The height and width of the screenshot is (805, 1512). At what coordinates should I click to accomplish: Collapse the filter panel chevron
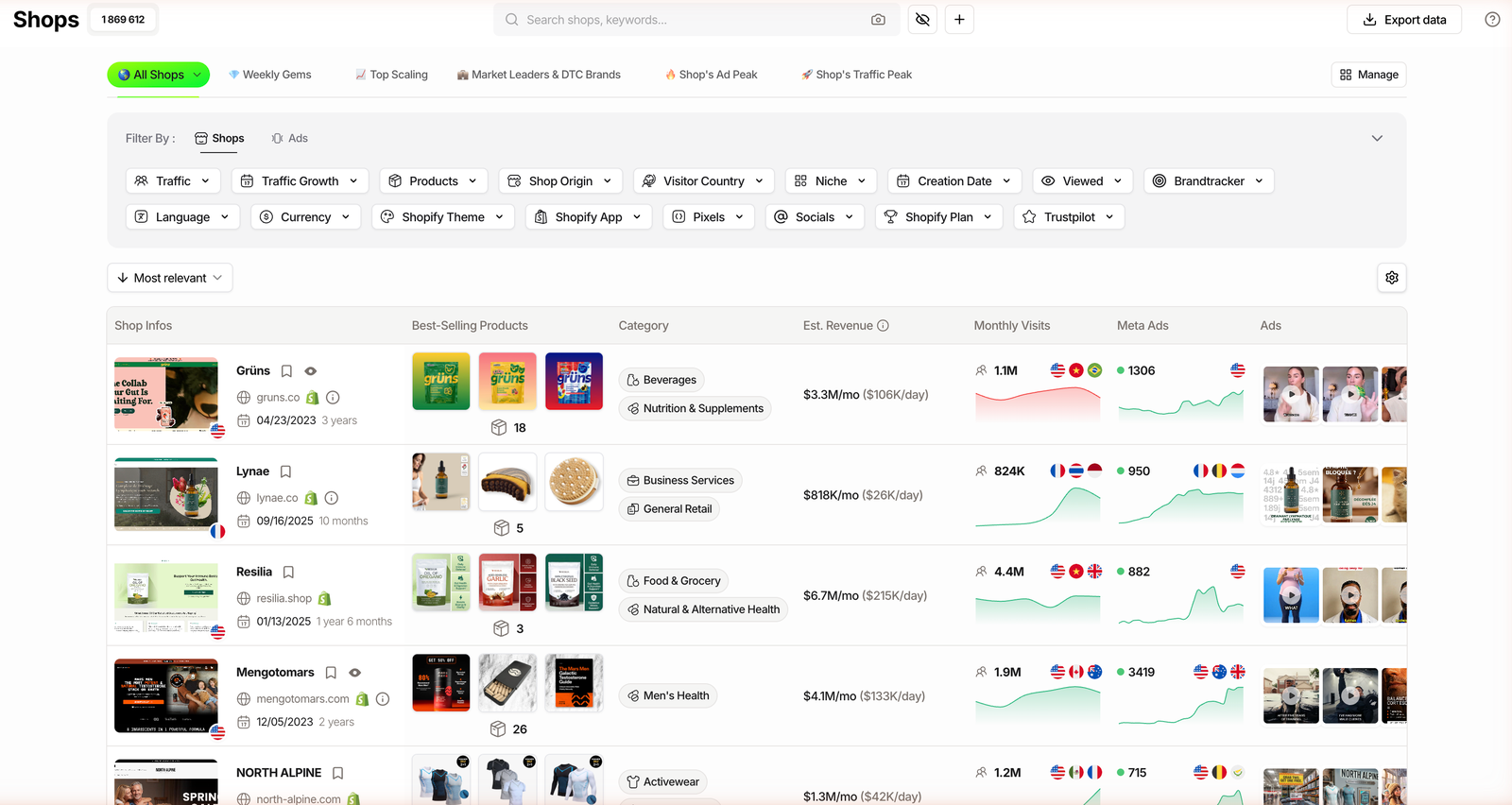tap(1377, 139)
